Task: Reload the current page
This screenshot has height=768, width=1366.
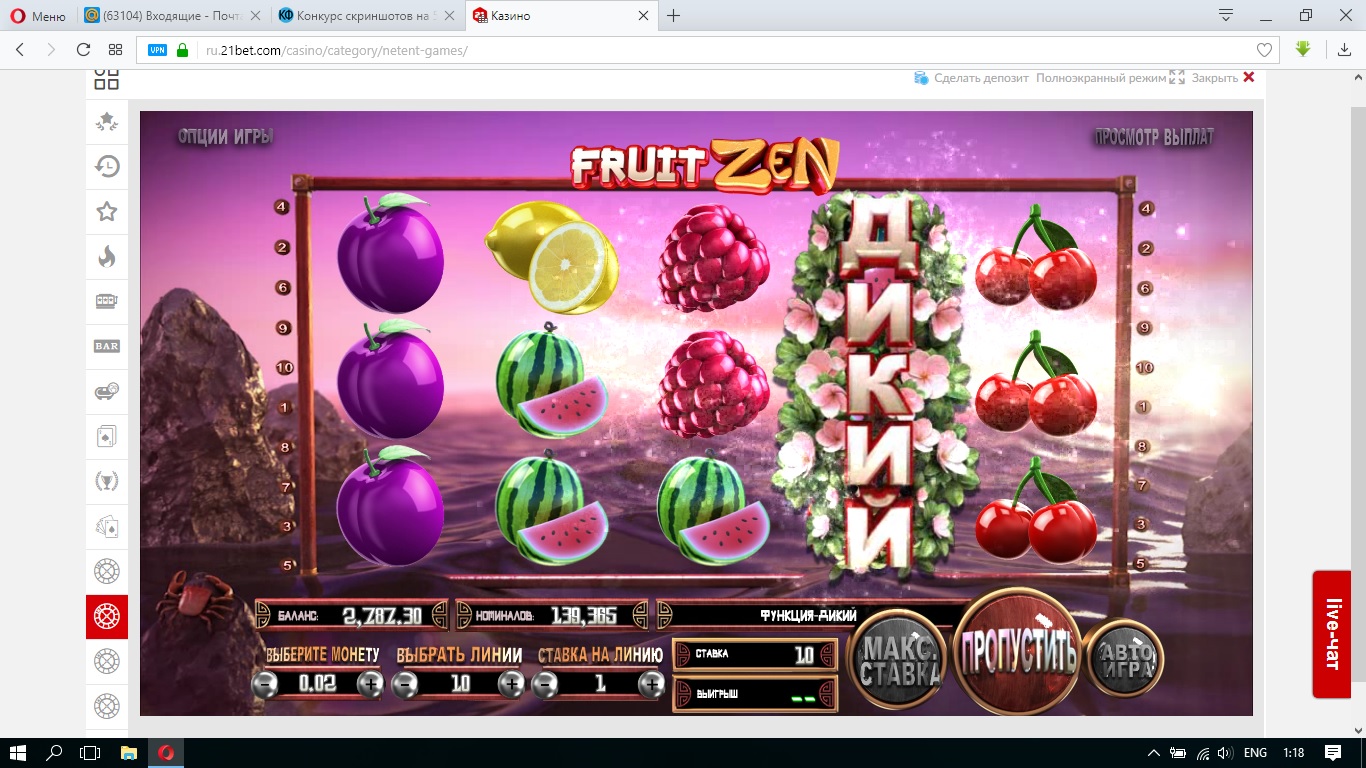Action: (x=84, y=50)
